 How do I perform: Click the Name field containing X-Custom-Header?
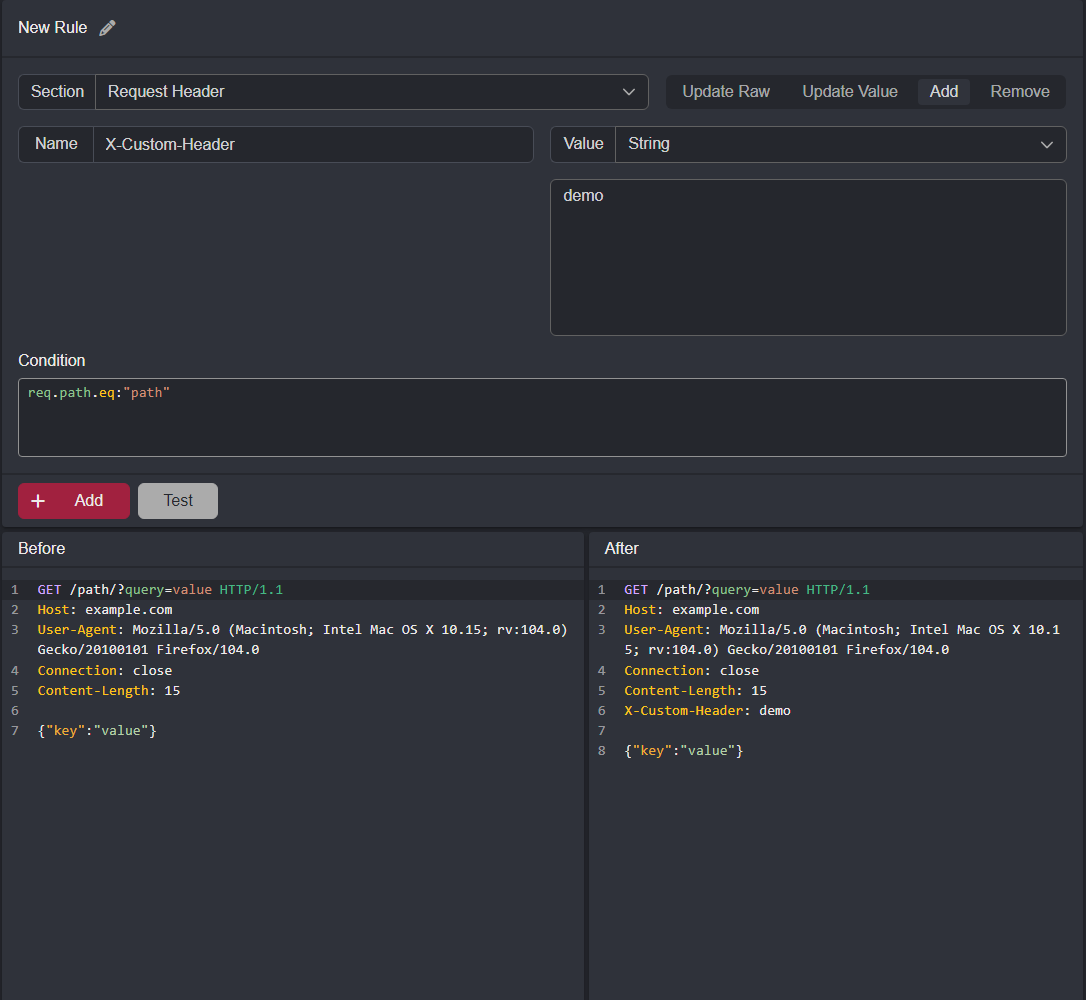(313, 144)
